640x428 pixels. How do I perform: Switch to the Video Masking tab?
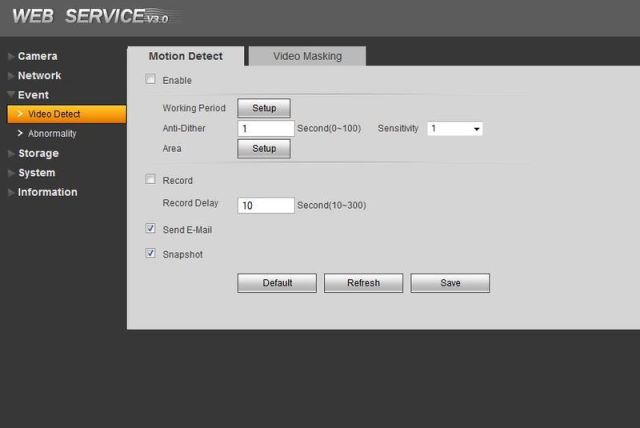click(x=307, y=56)
